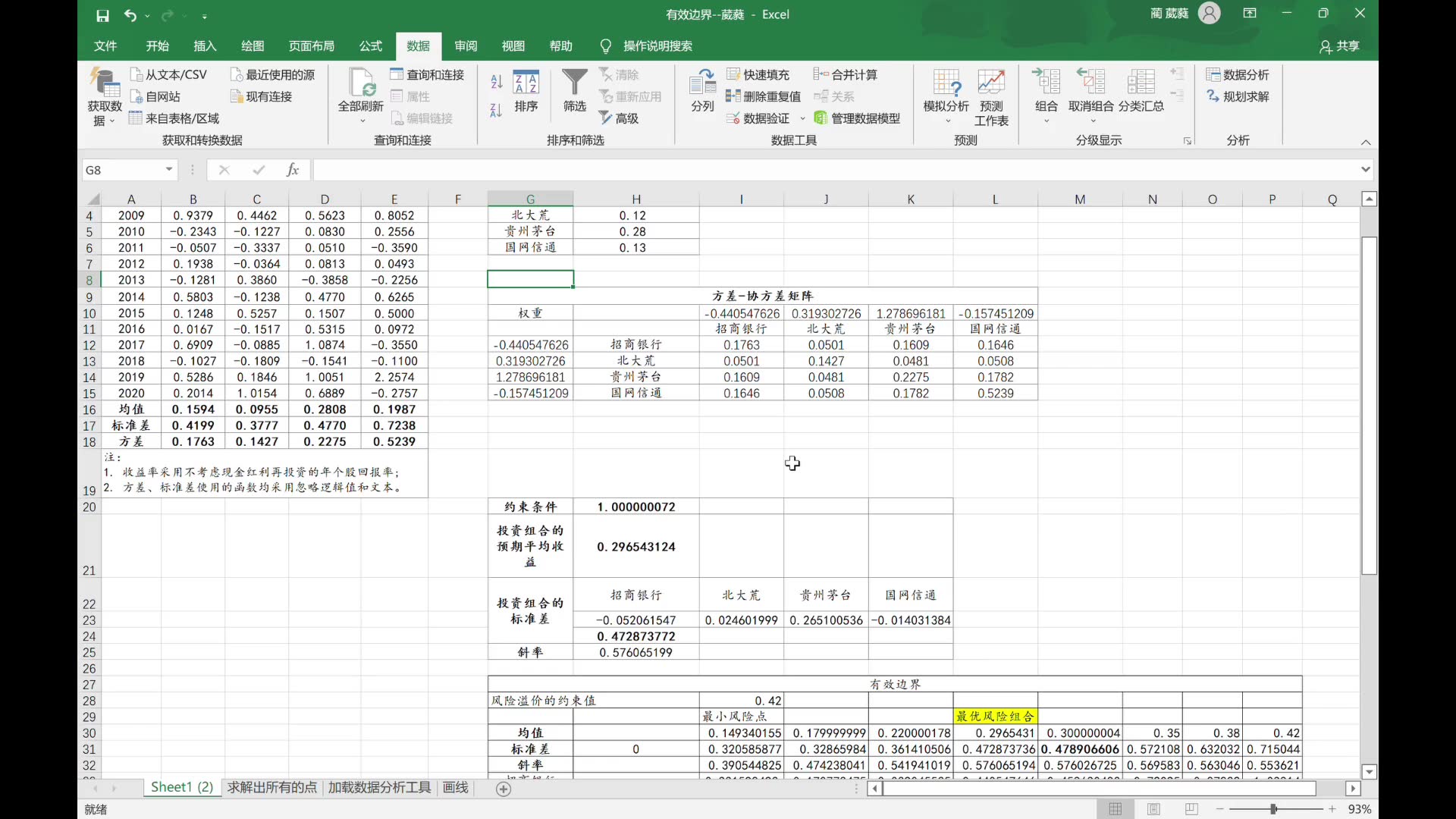Image resolution: width=1456 pixels, height=819 pixels.
Task: Switch to the 视图 View tab
Action: (513, 46)
